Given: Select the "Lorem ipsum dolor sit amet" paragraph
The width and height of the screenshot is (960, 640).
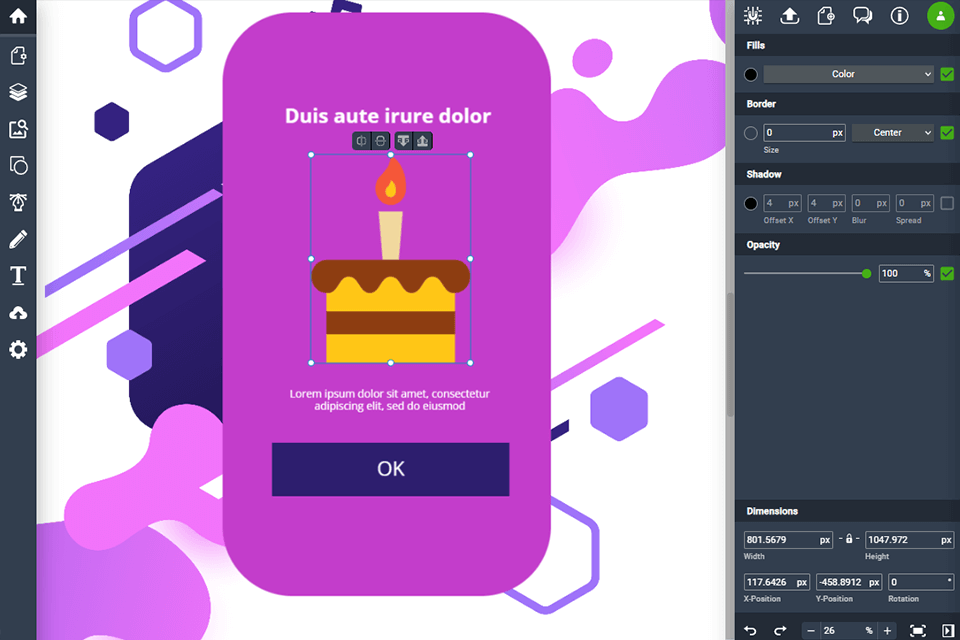Looking at the screenshot, I should pos(389,399).
